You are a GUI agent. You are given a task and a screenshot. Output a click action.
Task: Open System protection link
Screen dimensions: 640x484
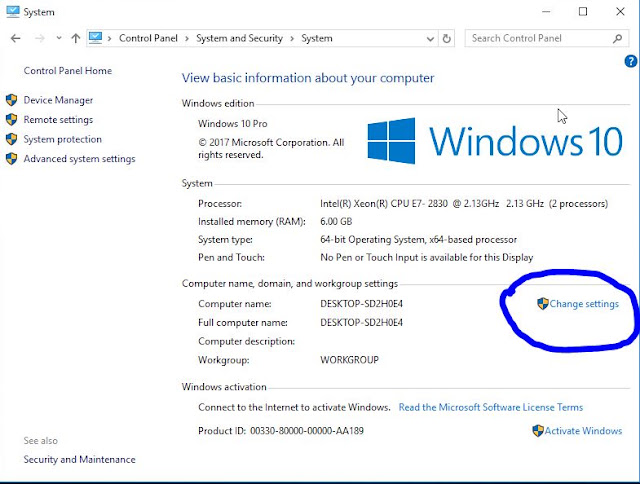(x=62, y=139)
